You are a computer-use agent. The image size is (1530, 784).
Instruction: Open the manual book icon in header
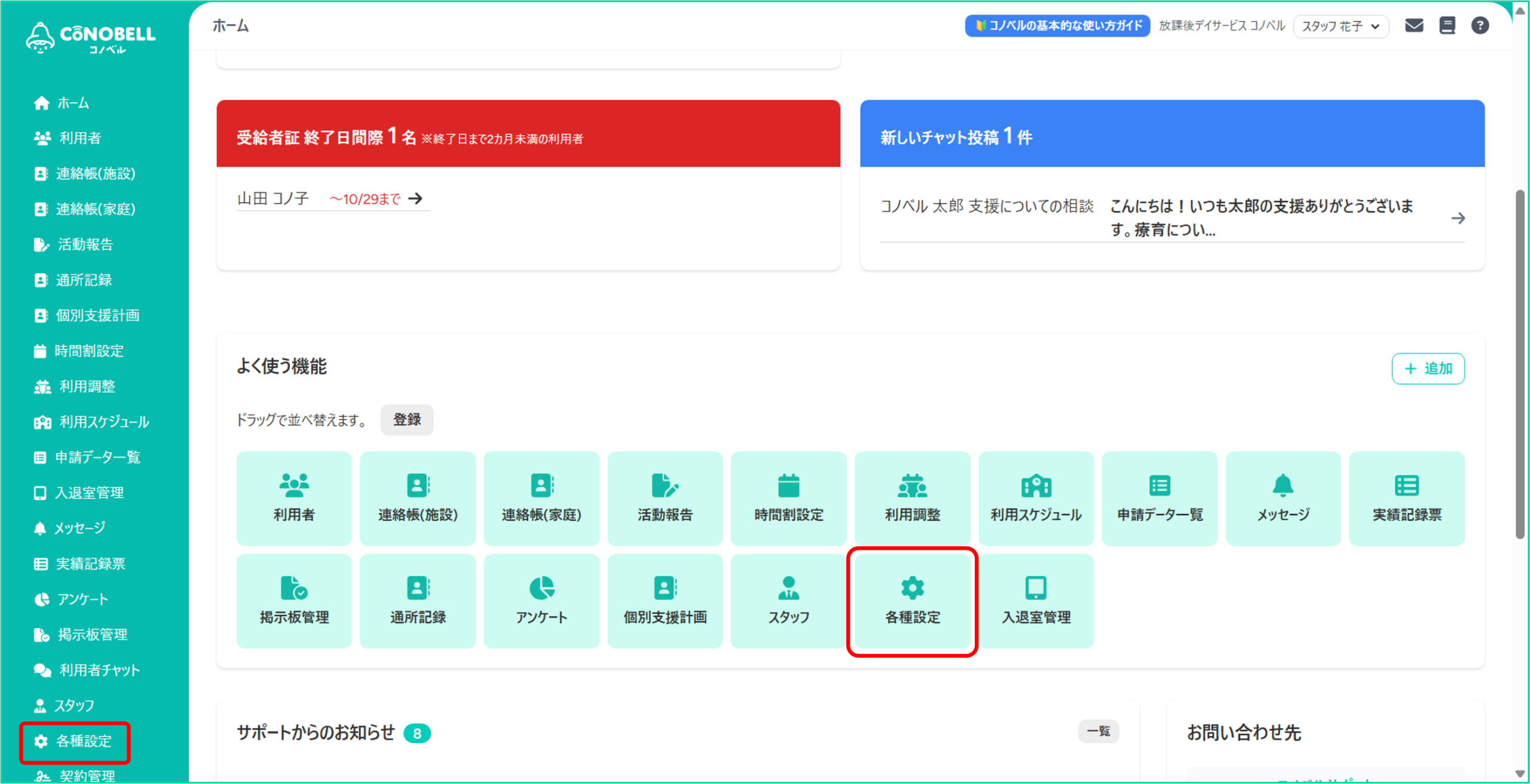tap(1447, 26)
